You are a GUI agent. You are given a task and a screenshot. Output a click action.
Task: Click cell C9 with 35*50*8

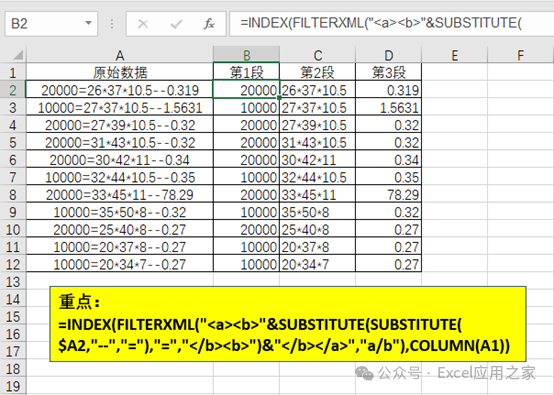tap(317, 212)
